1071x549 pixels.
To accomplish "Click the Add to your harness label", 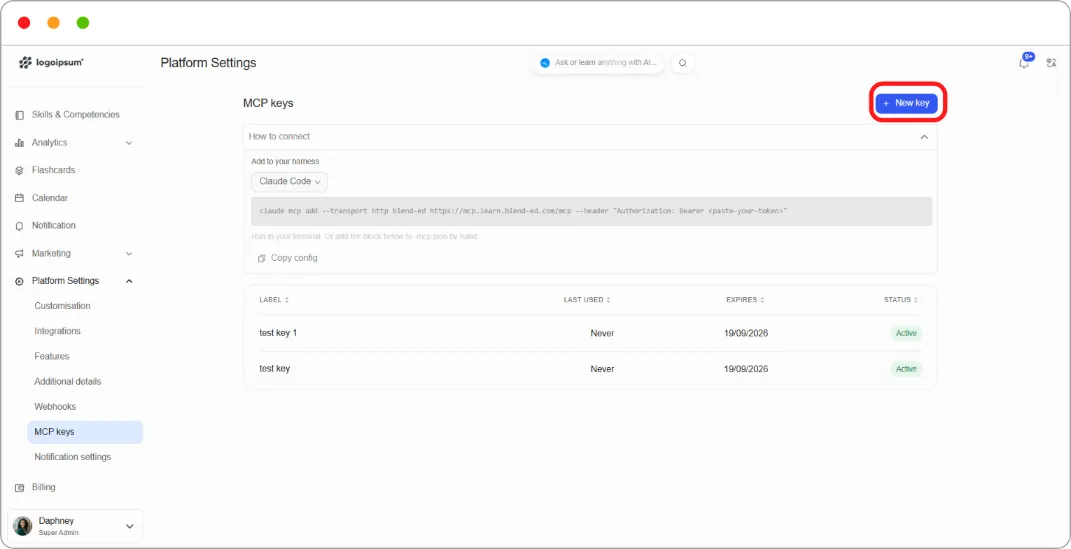I will (285, 161).
